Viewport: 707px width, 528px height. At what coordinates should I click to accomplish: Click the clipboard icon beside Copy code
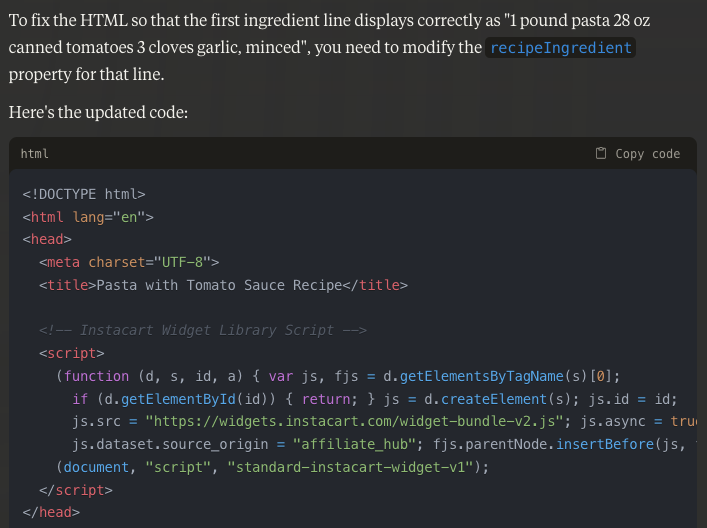pos(601,153)
